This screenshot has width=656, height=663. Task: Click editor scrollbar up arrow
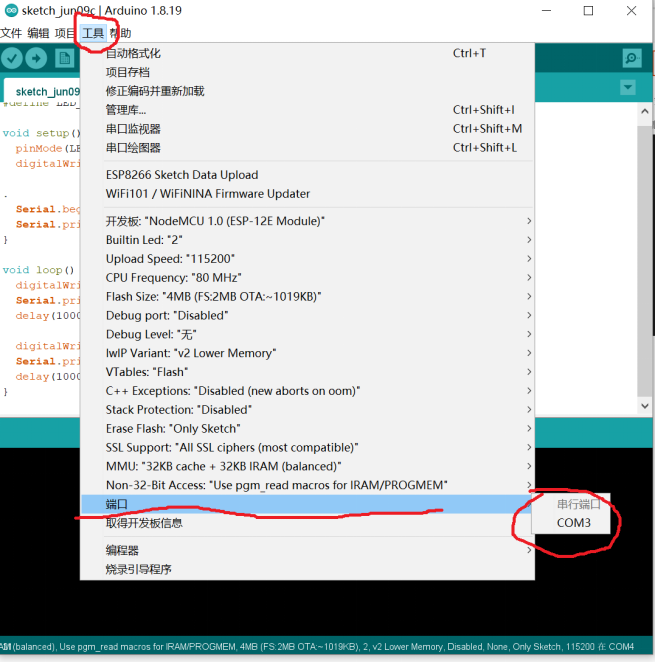tap(645, 111)
